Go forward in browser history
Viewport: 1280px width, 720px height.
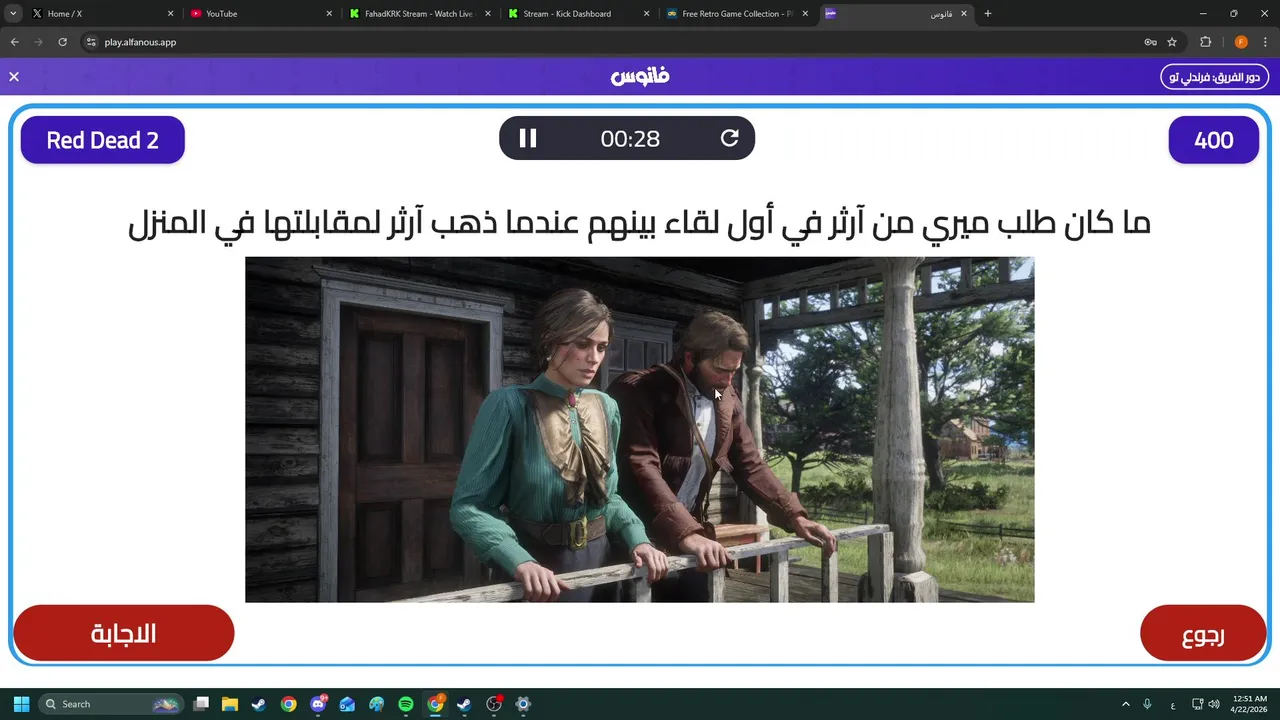click(38, 42)
